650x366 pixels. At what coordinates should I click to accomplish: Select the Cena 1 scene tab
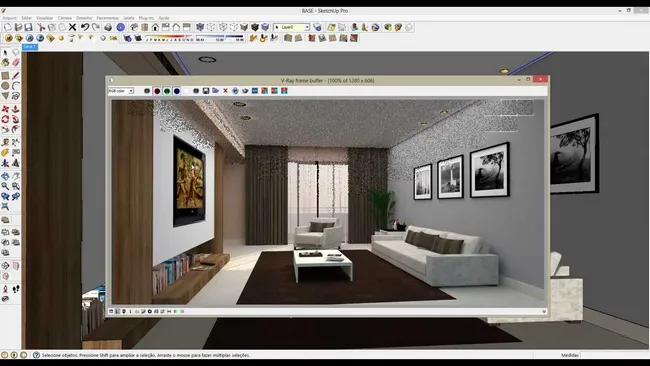[x=30, y=47]
